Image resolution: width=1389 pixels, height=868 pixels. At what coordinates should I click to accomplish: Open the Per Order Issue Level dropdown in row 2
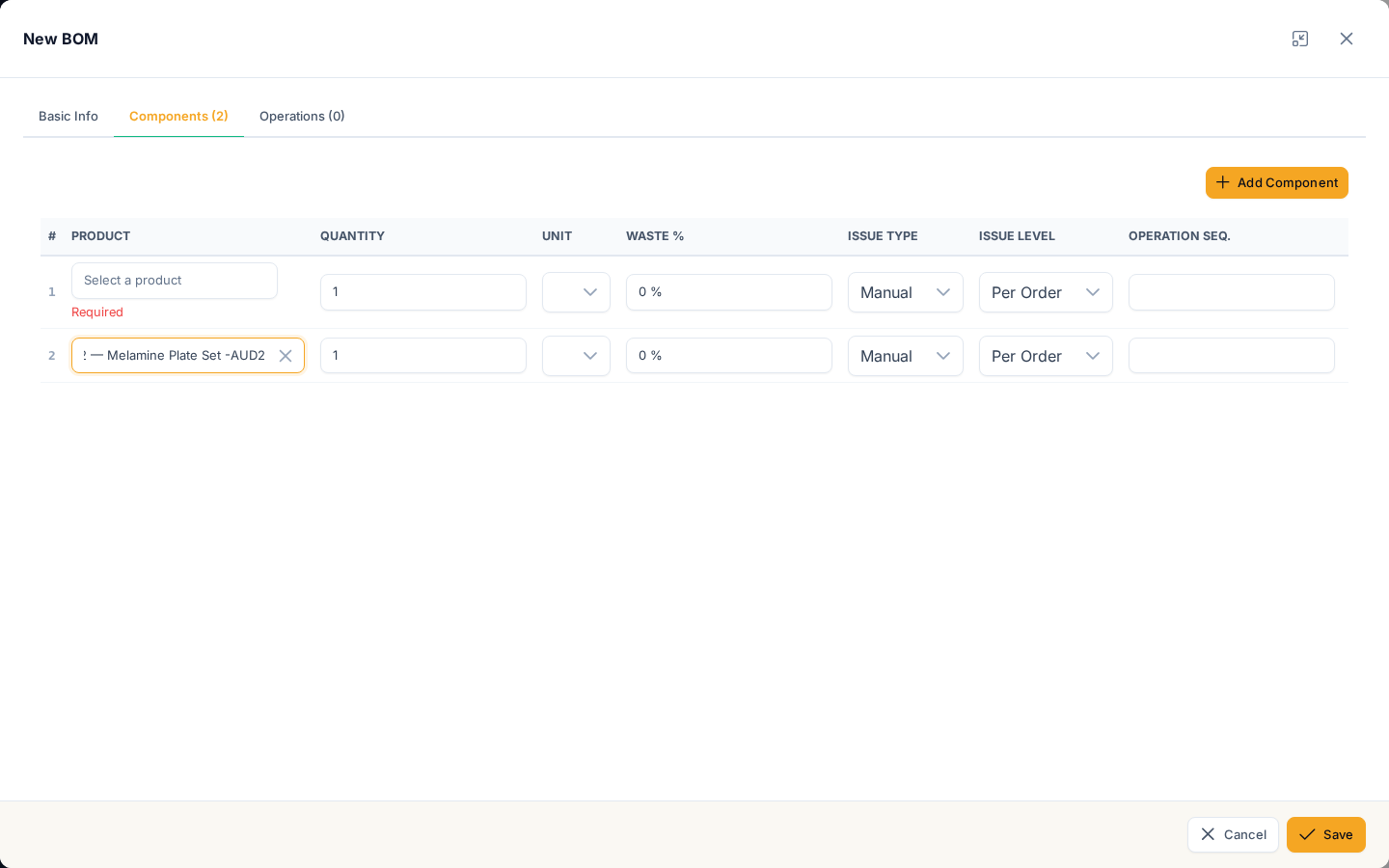[1046, 356]
